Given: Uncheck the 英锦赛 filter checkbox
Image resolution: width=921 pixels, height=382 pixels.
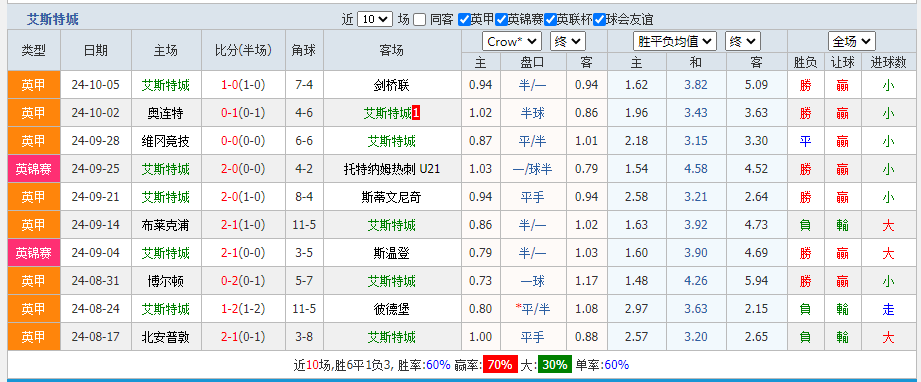Looking at the screenshot, I should 501,20.
